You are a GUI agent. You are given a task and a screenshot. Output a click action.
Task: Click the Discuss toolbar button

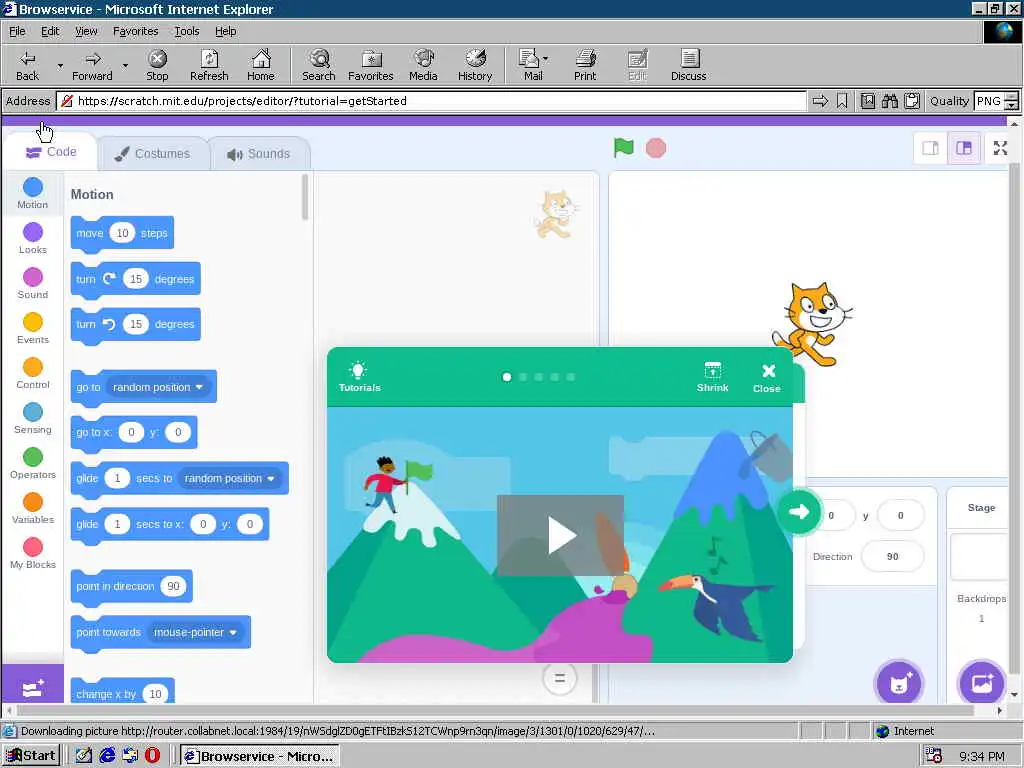pyautogui.click(x=688, y=65)
